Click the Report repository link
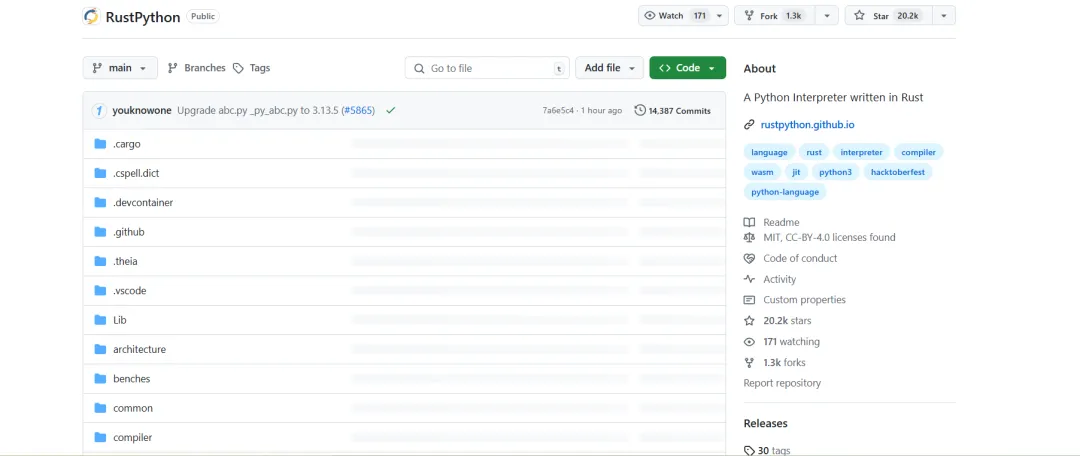 (782, 383)
